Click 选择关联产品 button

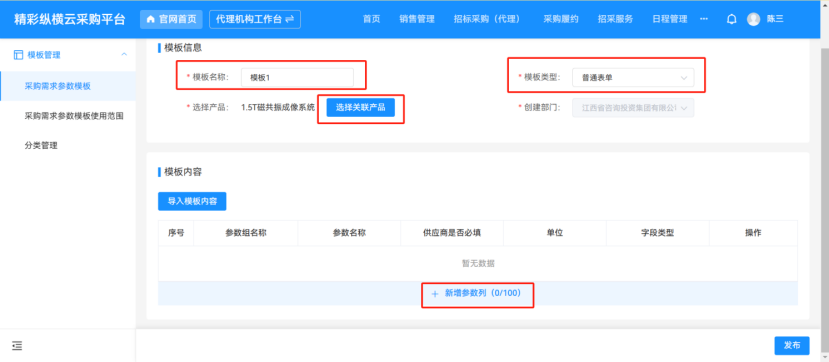coord(361,108)
